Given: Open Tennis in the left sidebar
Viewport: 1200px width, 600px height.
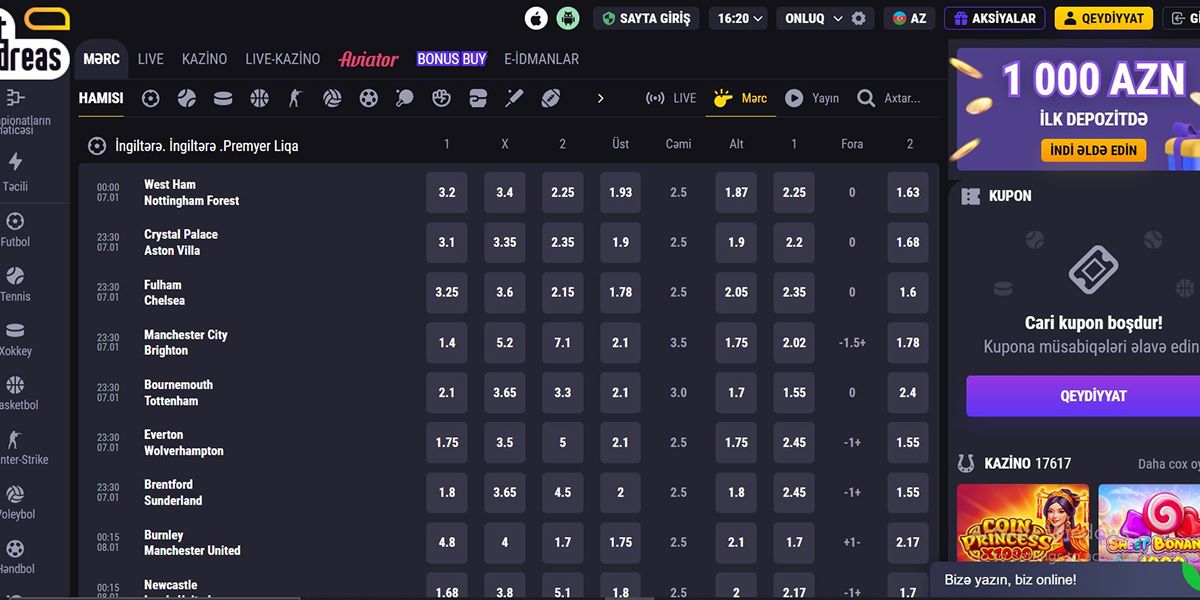Looking at the screenshot, I should pyautogui.click(x=15, y=283).
